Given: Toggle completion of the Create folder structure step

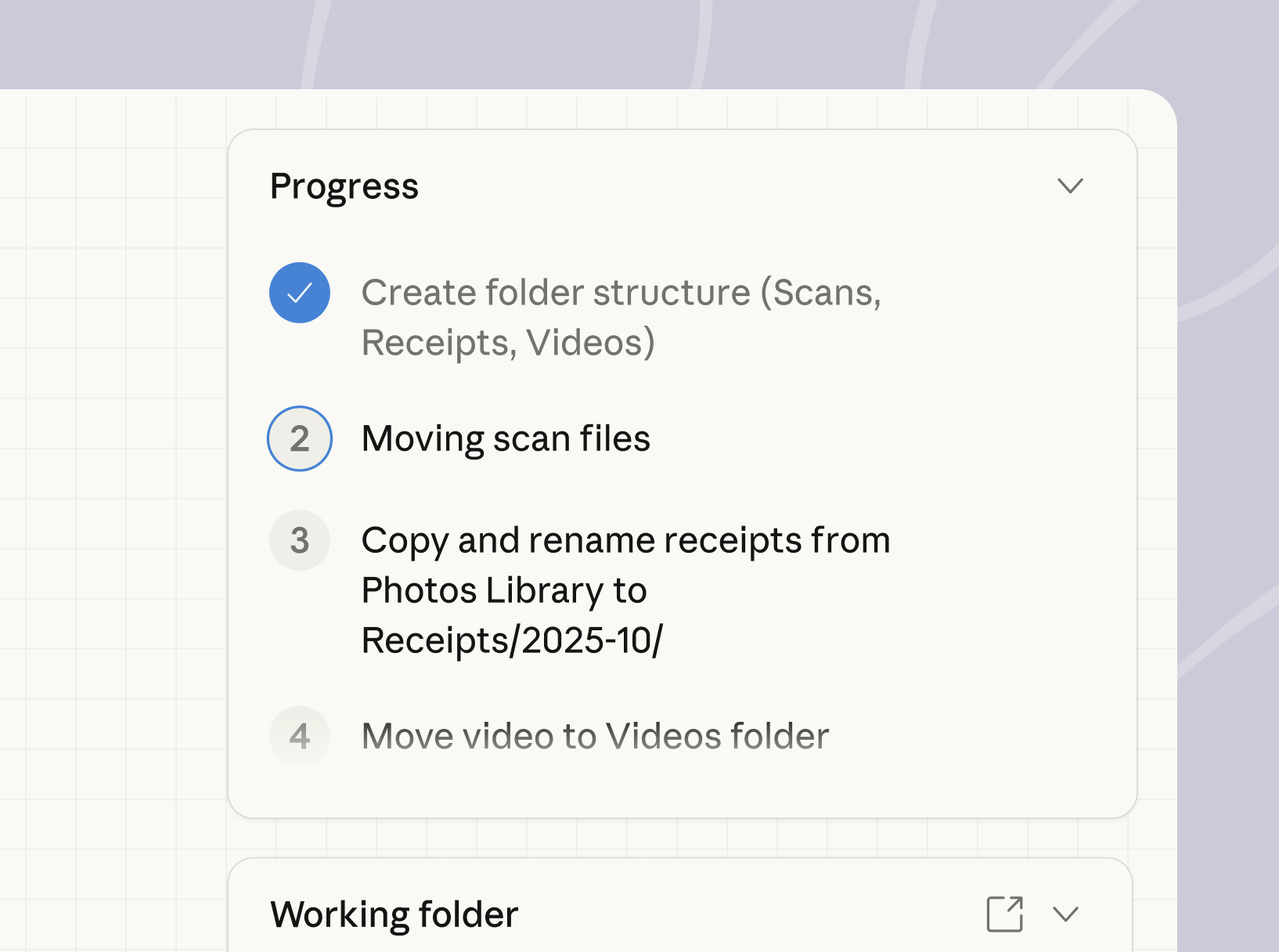Looking at the screenshot, I should (299, 293).
